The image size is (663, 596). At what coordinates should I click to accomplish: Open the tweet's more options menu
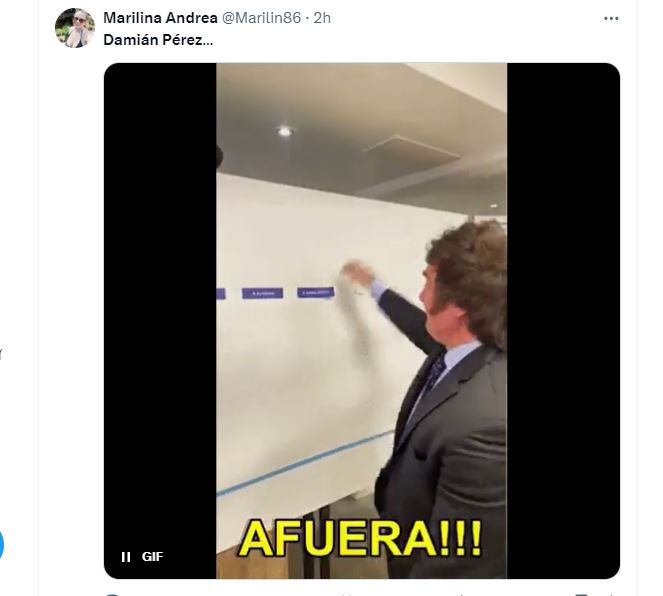coord(611,18)
